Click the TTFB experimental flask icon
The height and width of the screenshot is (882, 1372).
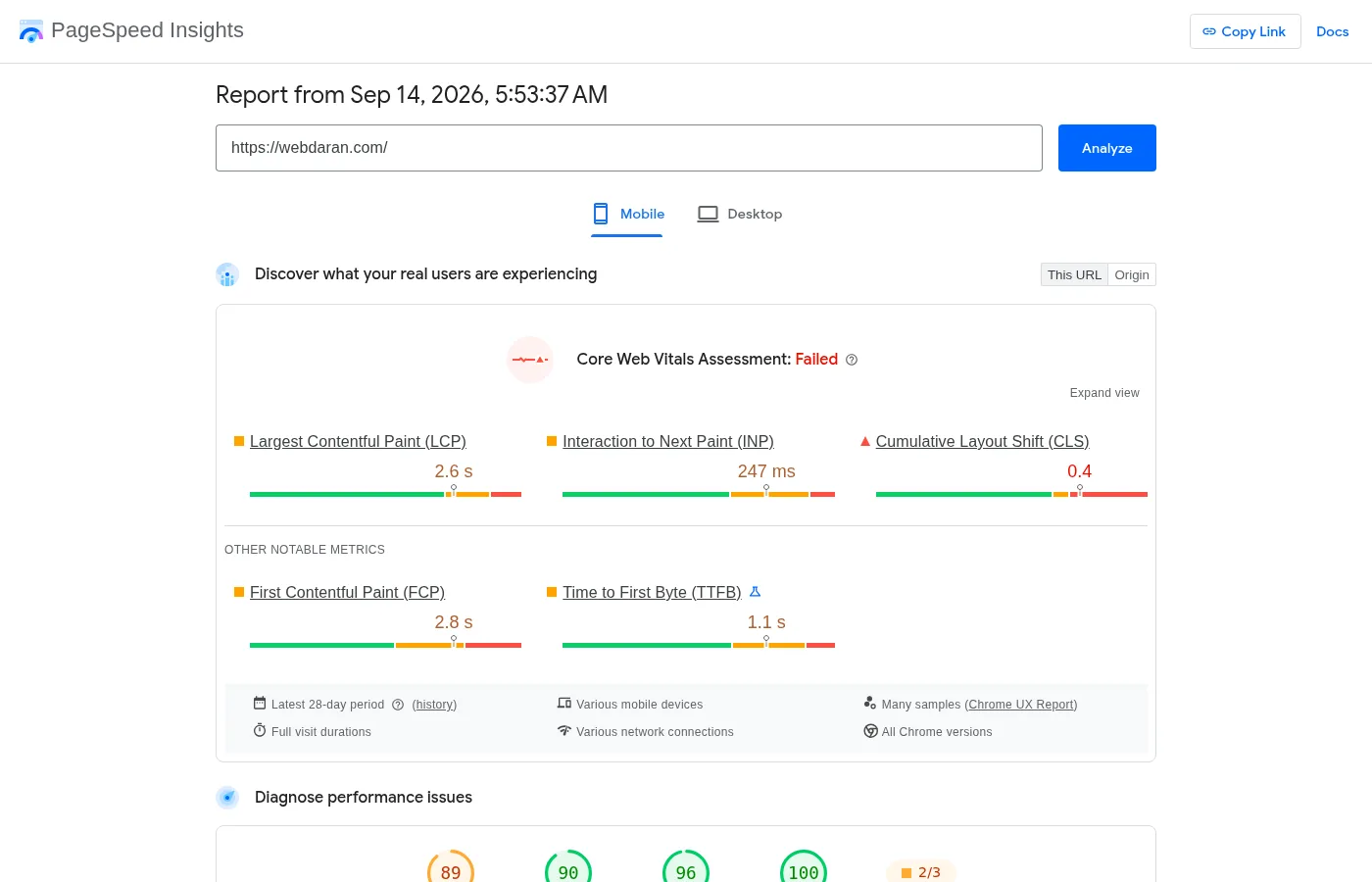755,592
